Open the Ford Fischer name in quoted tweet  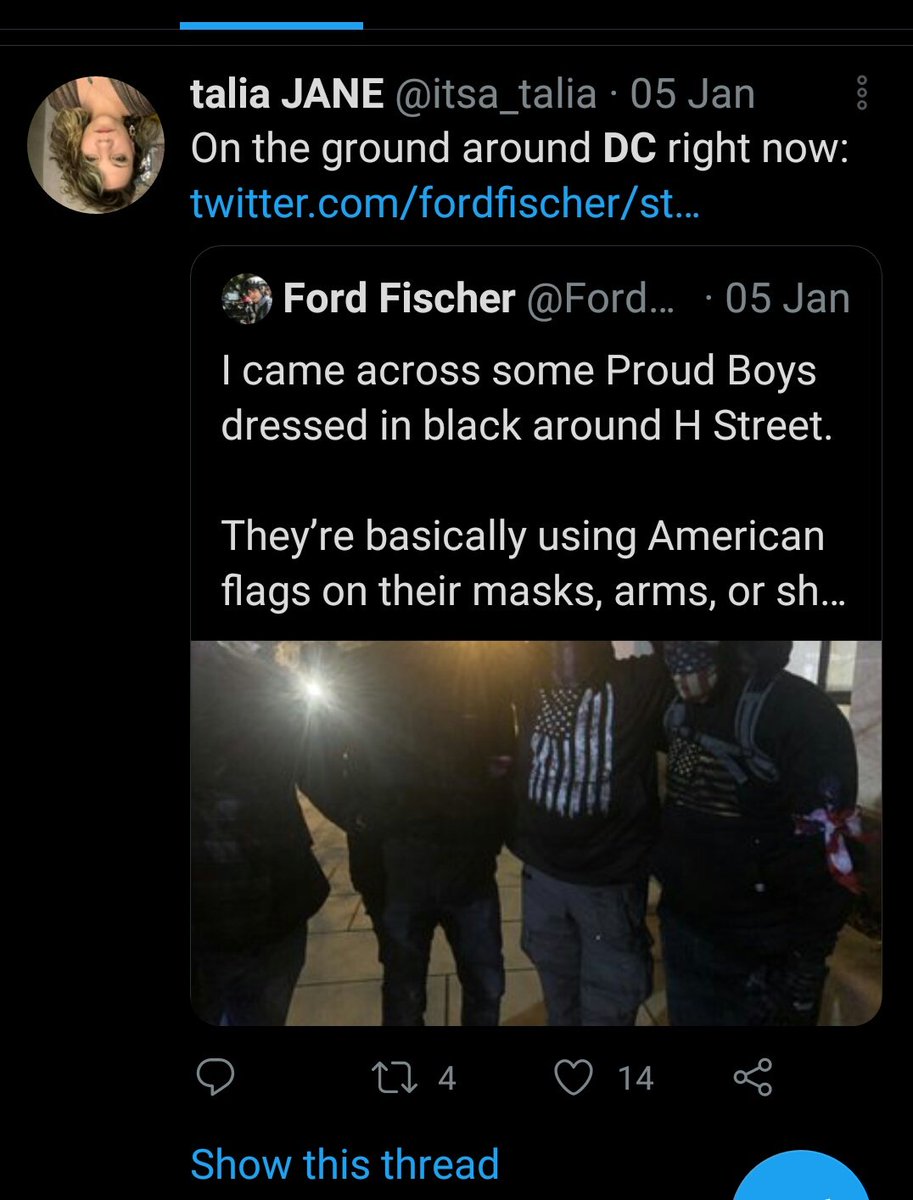point(400,298)
